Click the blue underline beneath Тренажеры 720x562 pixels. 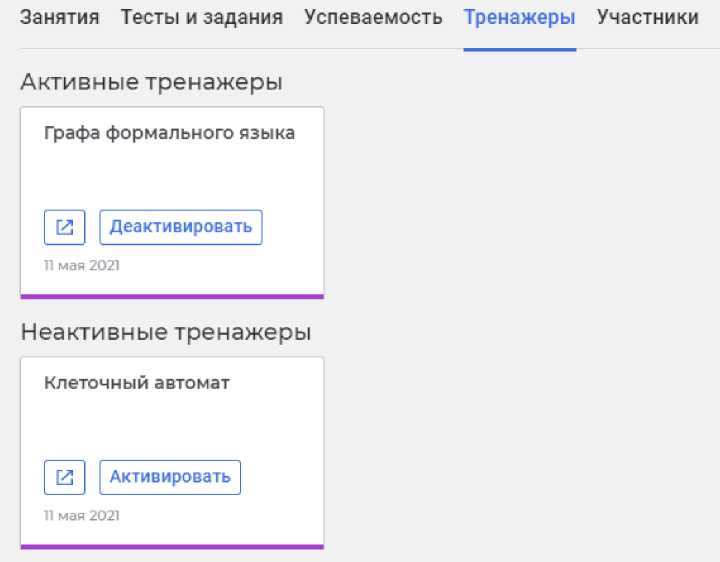[519, 49]
